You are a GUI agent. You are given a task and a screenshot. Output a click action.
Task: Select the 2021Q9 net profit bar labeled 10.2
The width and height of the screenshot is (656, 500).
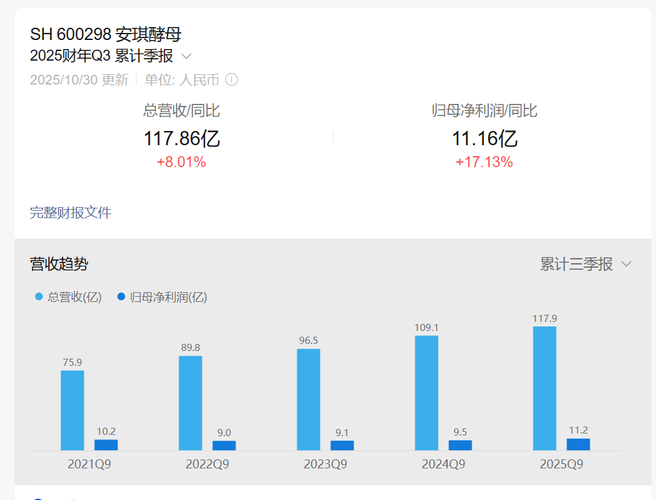pyautogui.click(x=106, y=445)
